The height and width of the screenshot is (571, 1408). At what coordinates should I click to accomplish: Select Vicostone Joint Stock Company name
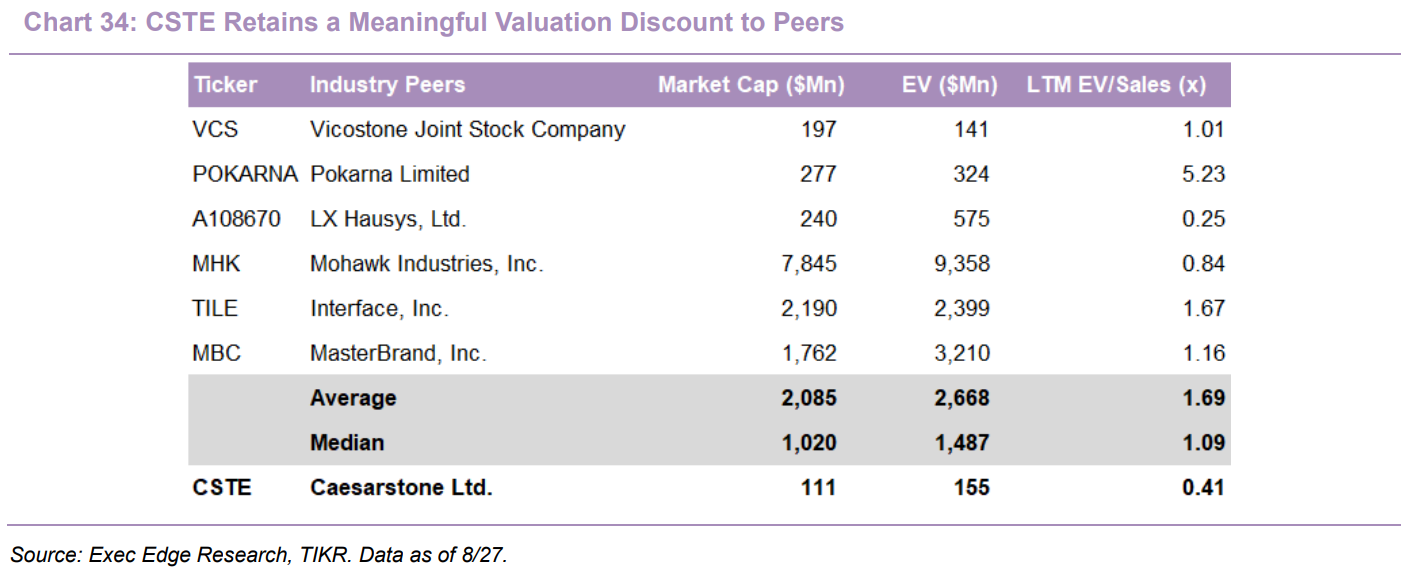467,129
